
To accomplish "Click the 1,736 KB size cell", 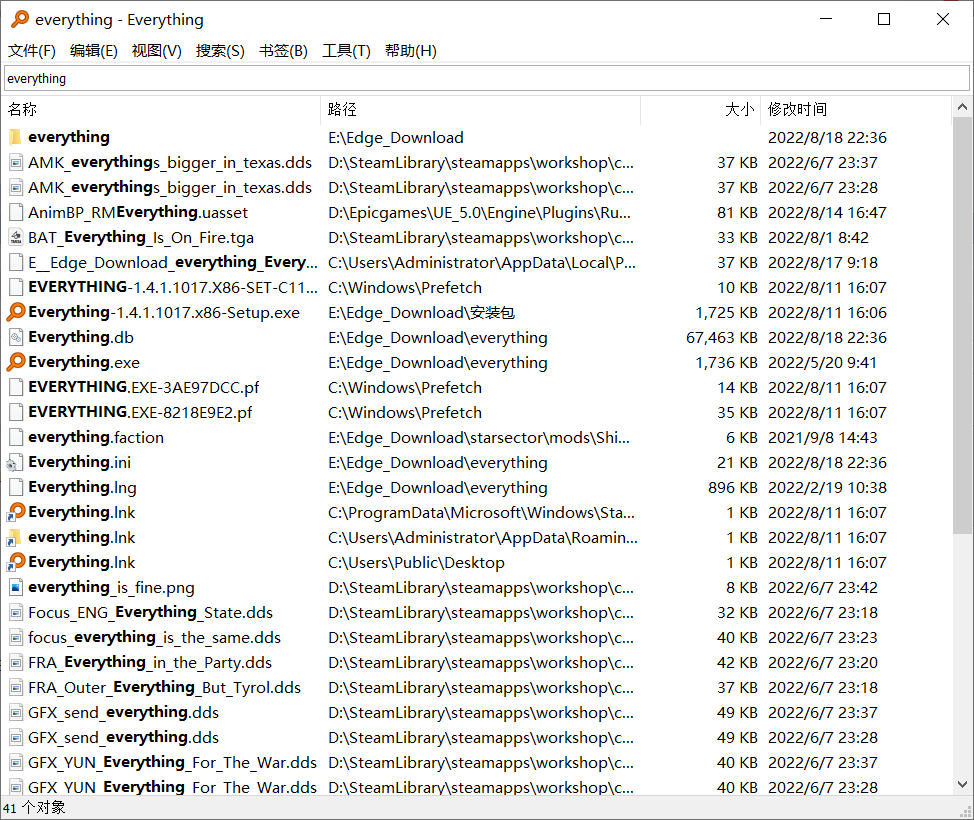I will pyautogui.click(x=726, y=363).
